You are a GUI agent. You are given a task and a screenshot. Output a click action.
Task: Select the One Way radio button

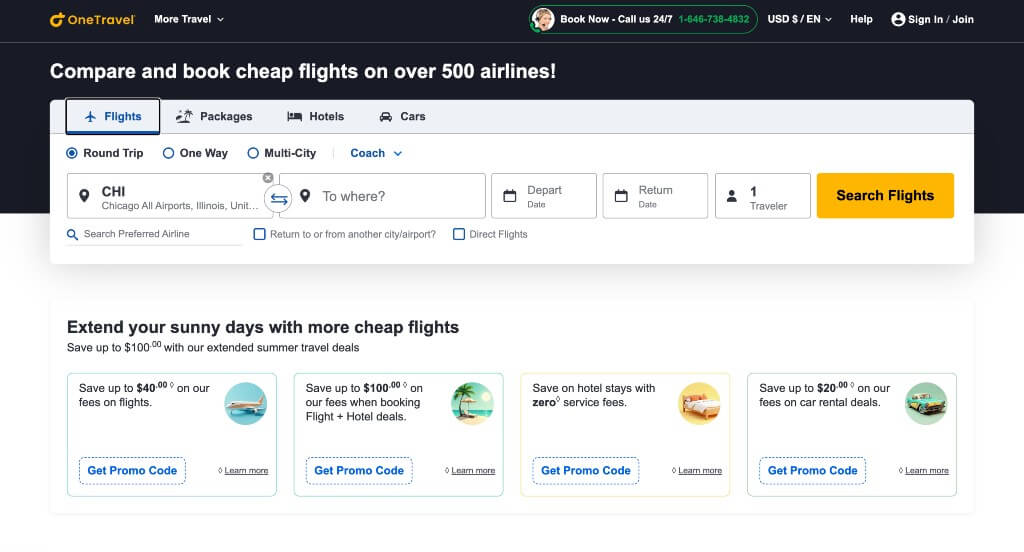[168, 153]
